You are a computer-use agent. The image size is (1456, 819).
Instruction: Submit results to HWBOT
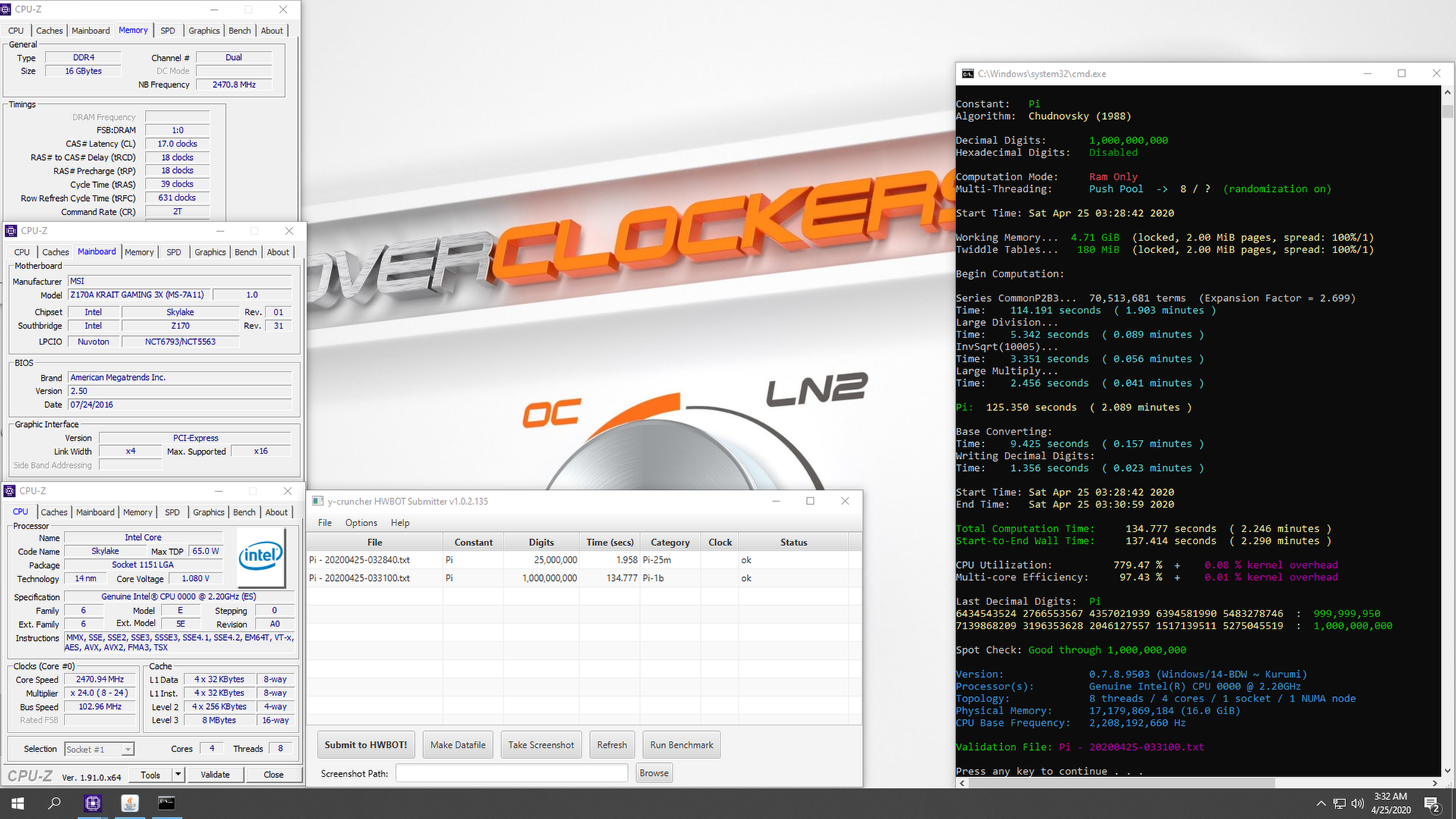(x=366, y=745)
